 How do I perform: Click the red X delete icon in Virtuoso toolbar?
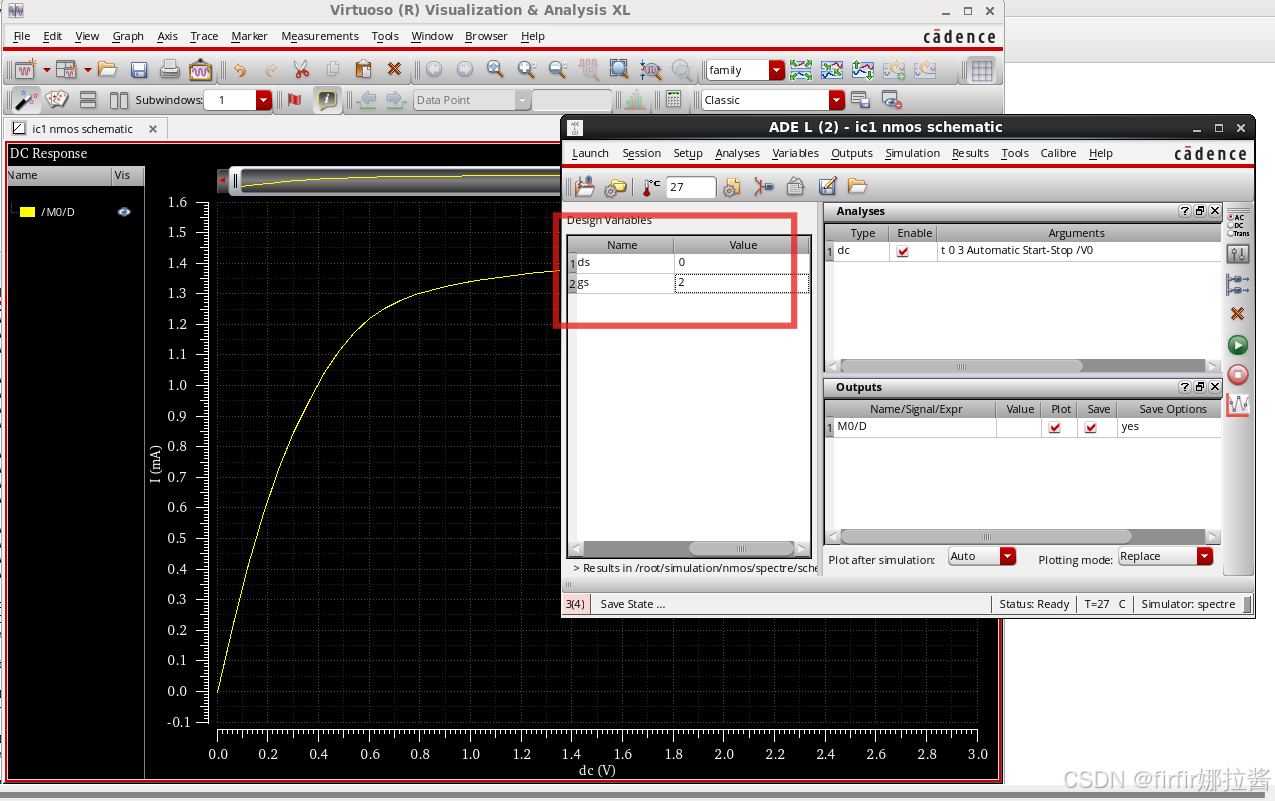pos(394,70)
